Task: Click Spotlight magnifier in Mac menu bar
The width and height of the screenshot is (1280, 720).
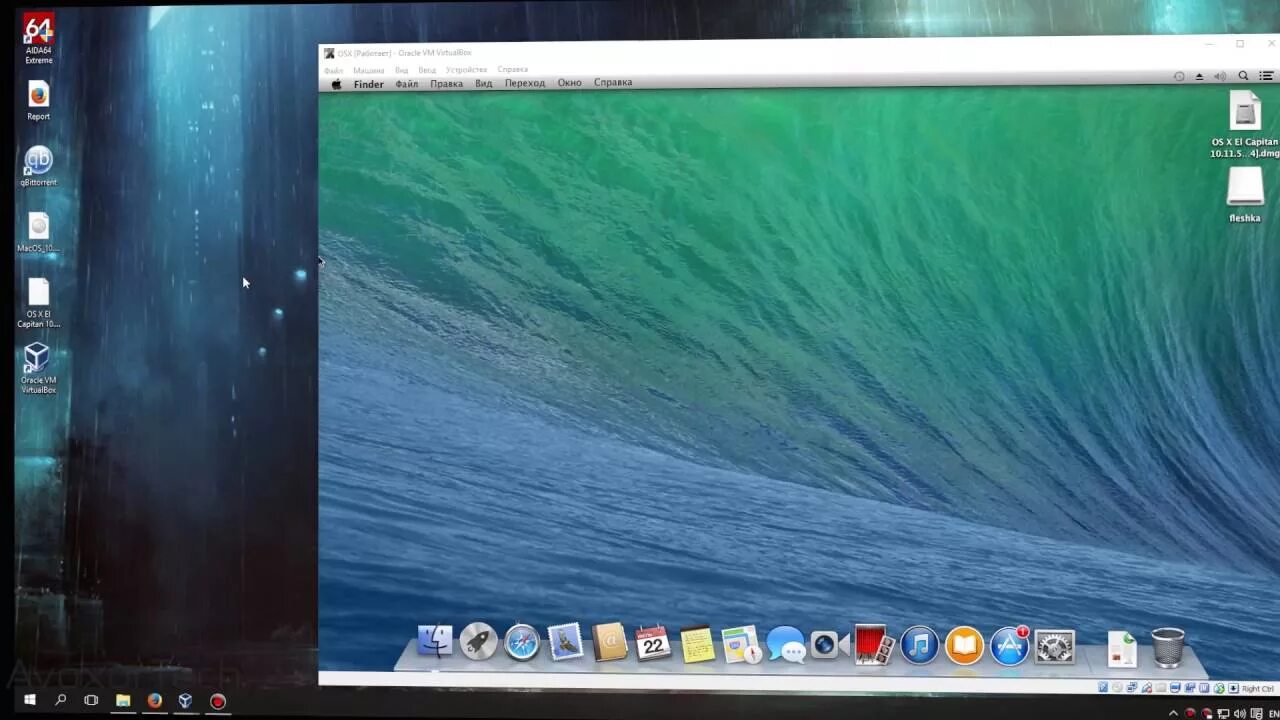Action: (x=1243, y=76)
